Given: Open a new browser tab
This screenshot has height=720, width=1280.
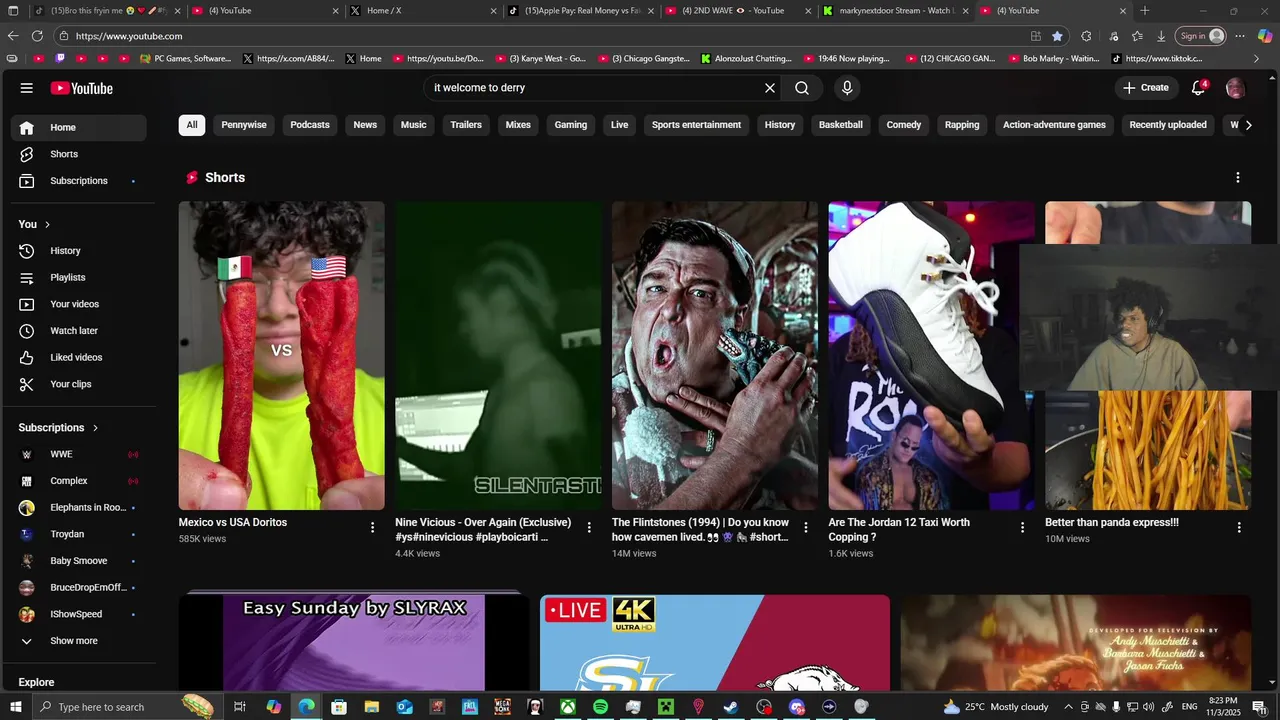Looking at the screenshot, I should coord(1145,11).
